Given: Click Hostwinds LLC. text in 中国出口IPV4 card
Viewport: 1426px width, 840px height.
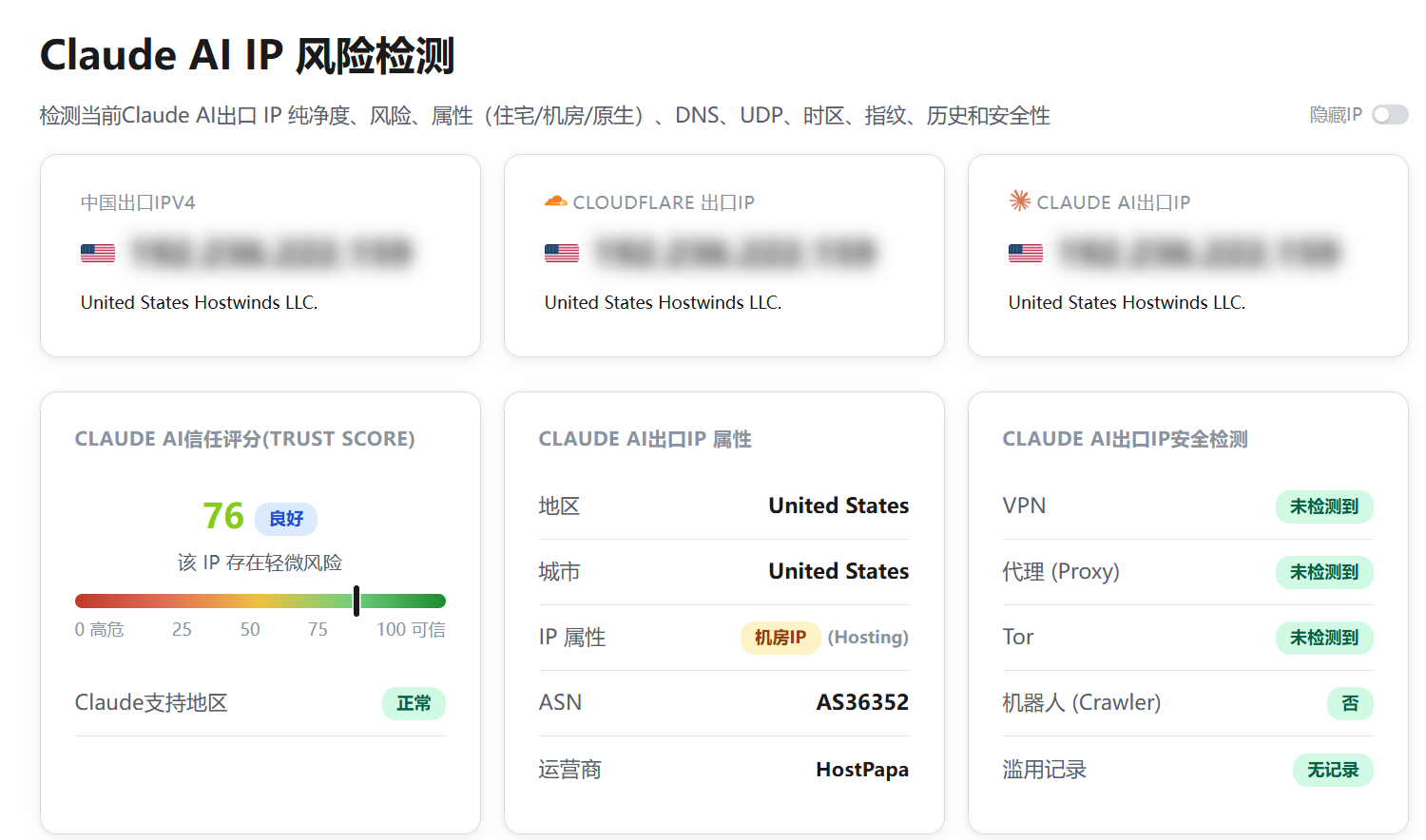Looking at the screenshot, I should click(256, 302).
